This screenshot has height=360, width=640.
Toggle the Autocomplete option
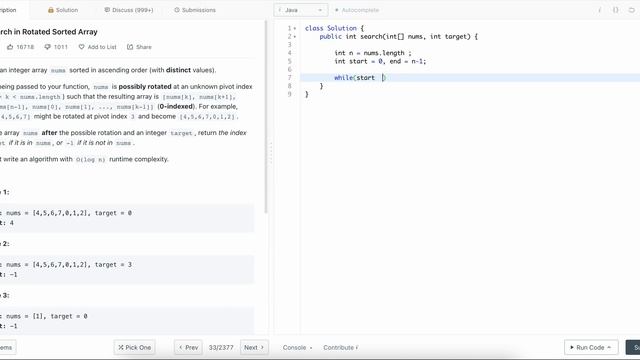click(357, 10)
